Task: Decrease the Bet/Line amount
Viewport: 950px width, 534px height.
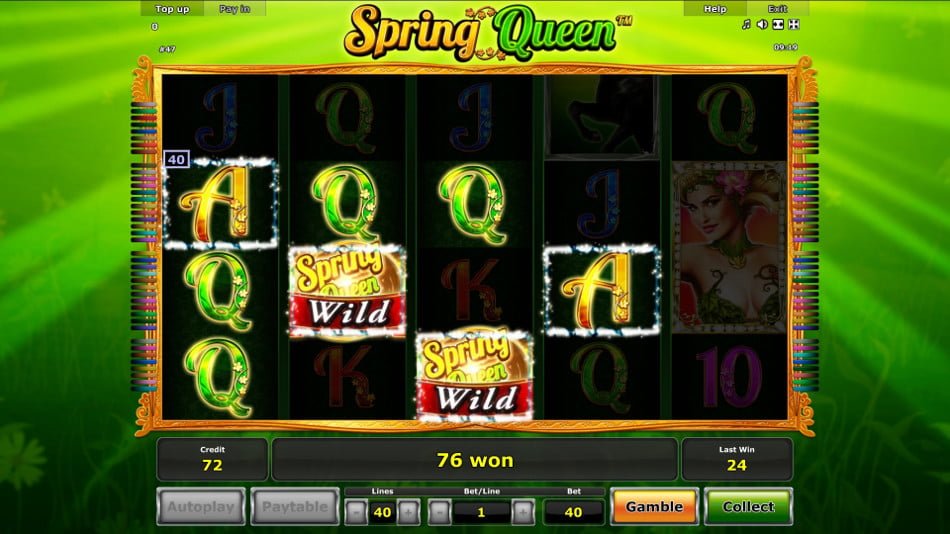Action: point(439,512)
